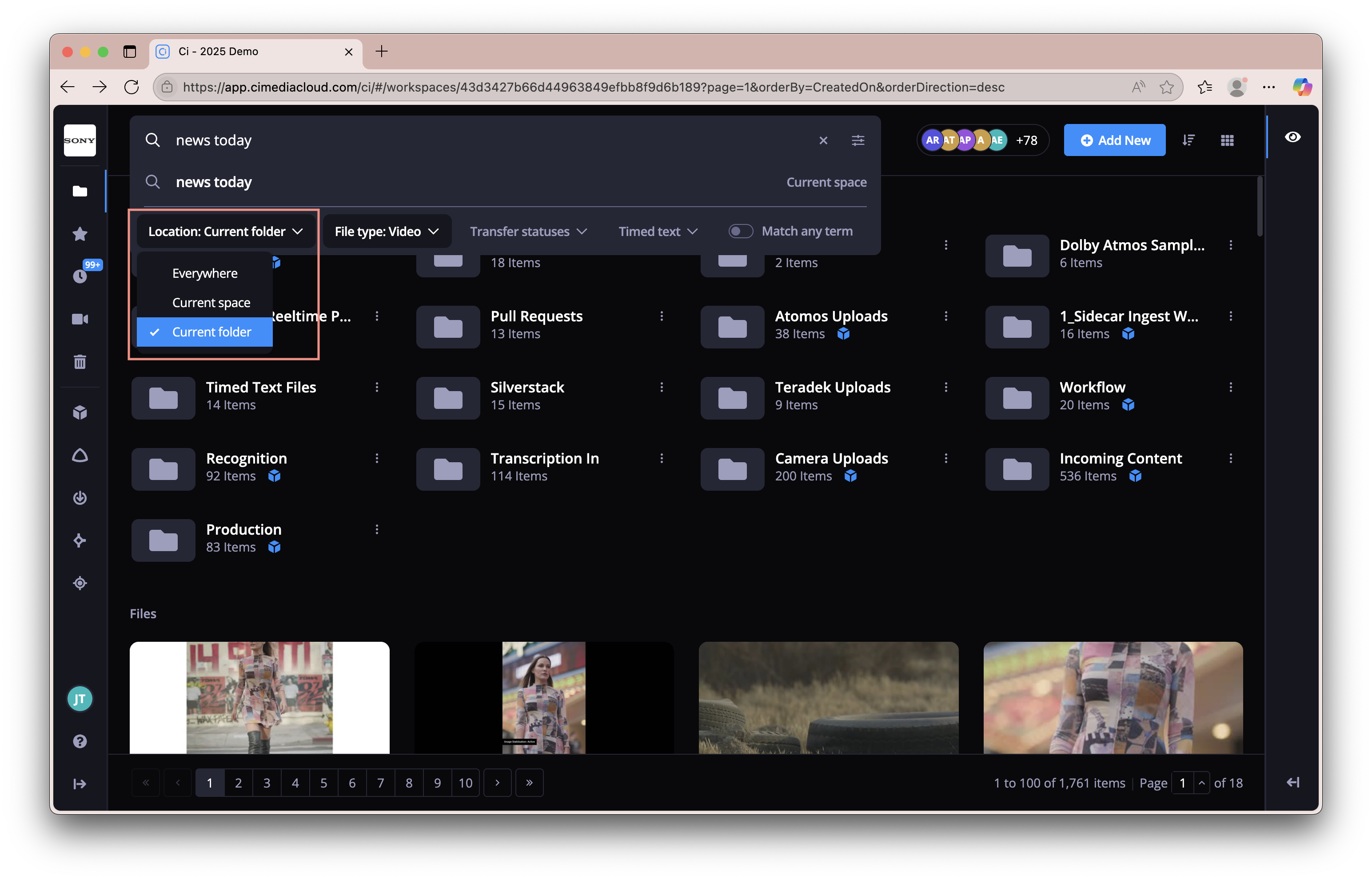Open the crosshair target icon in sidebar
Screen dimensions: 1372x880
click(80, 583)
